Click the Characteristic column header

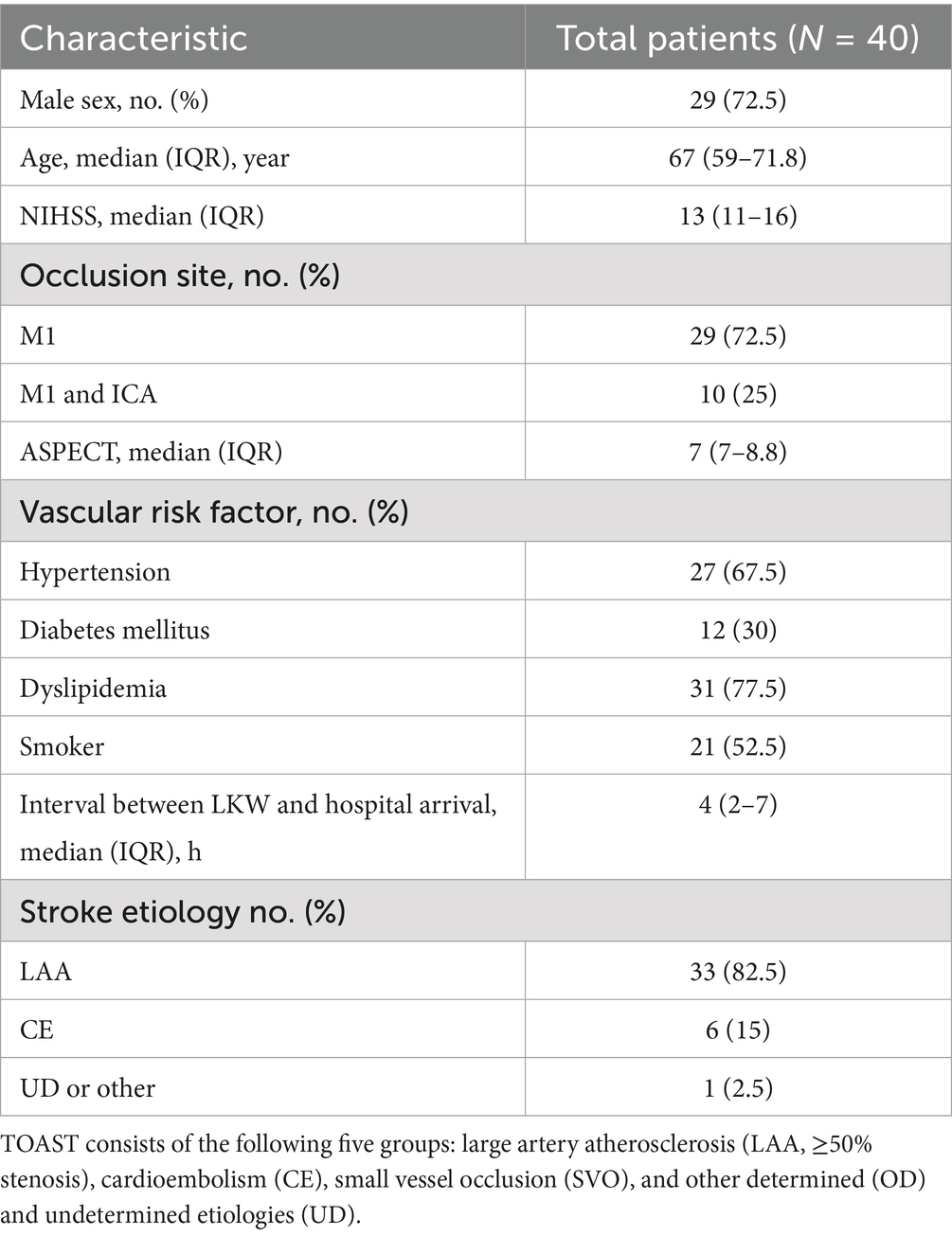pos(134,38)
